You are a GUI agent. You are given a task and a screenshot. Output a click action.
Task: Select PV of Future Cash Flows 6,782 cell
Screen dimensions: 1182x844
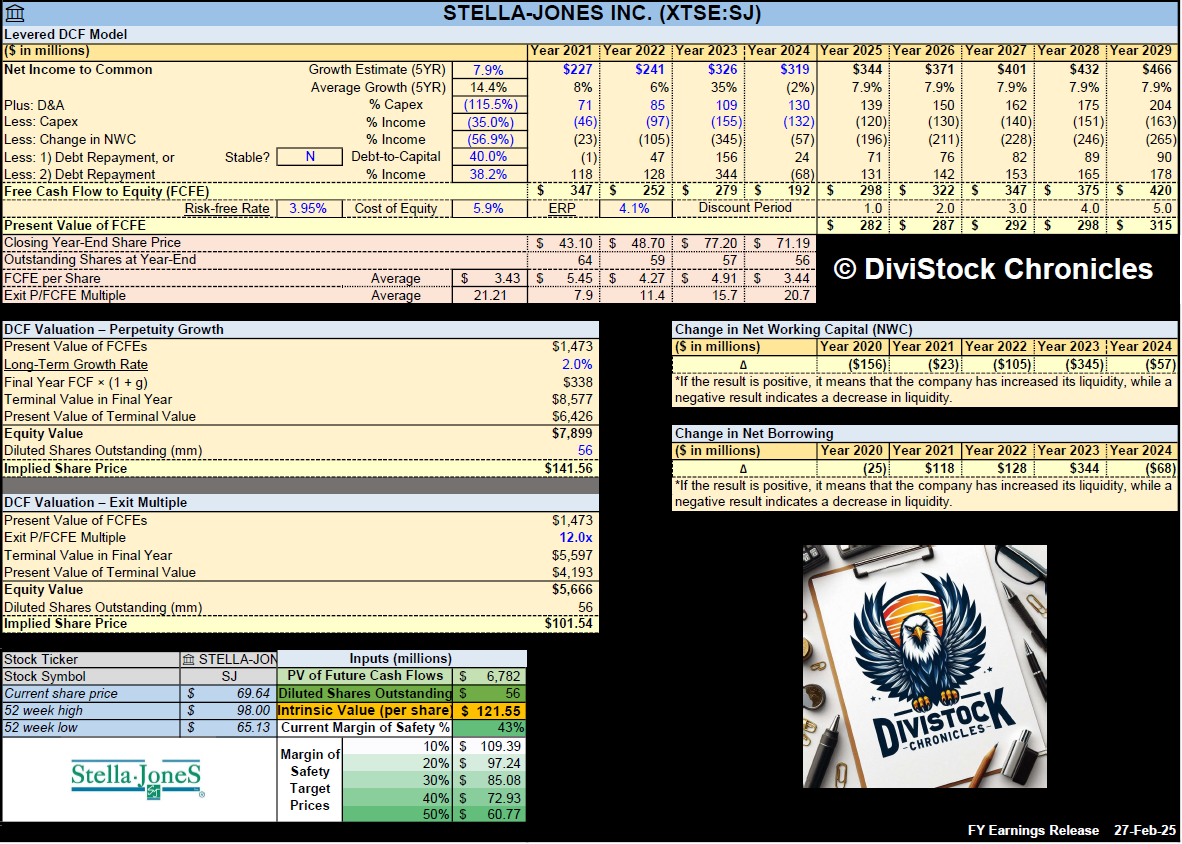[490, 677]
